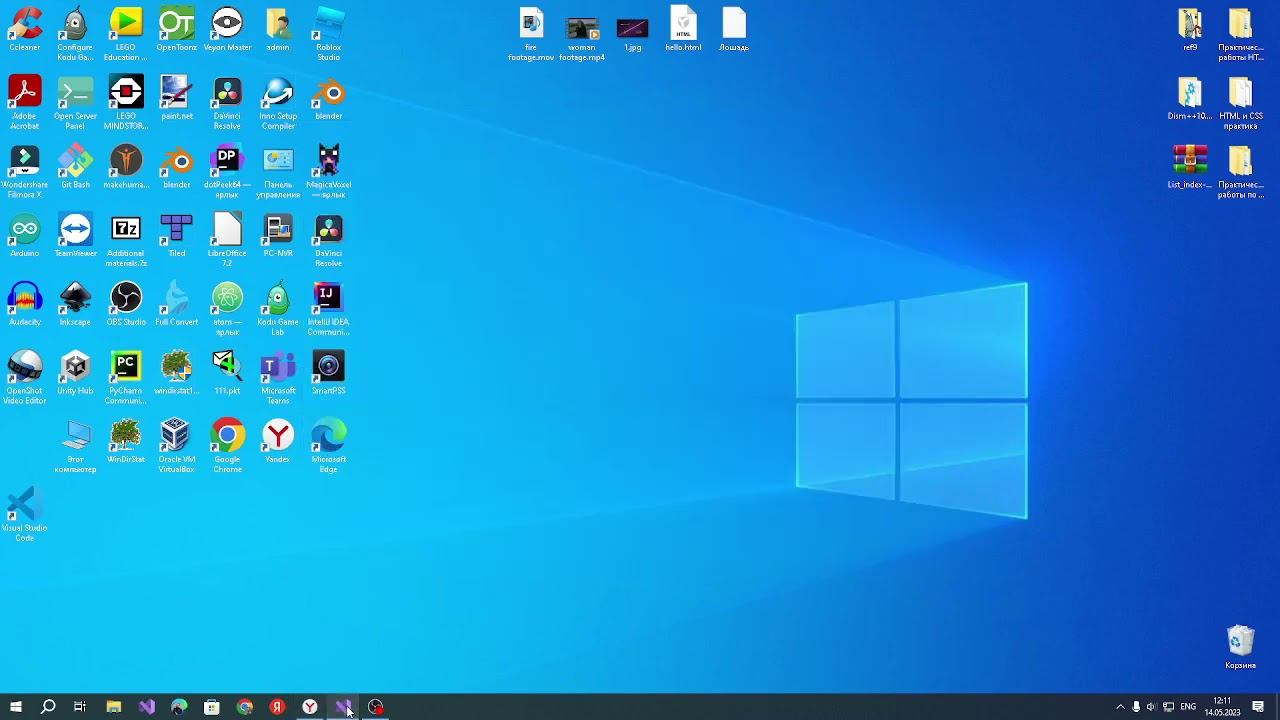Click the fire footage.mov file
The height and width of the screenshot is (720, 1280).
click(531, 35)
